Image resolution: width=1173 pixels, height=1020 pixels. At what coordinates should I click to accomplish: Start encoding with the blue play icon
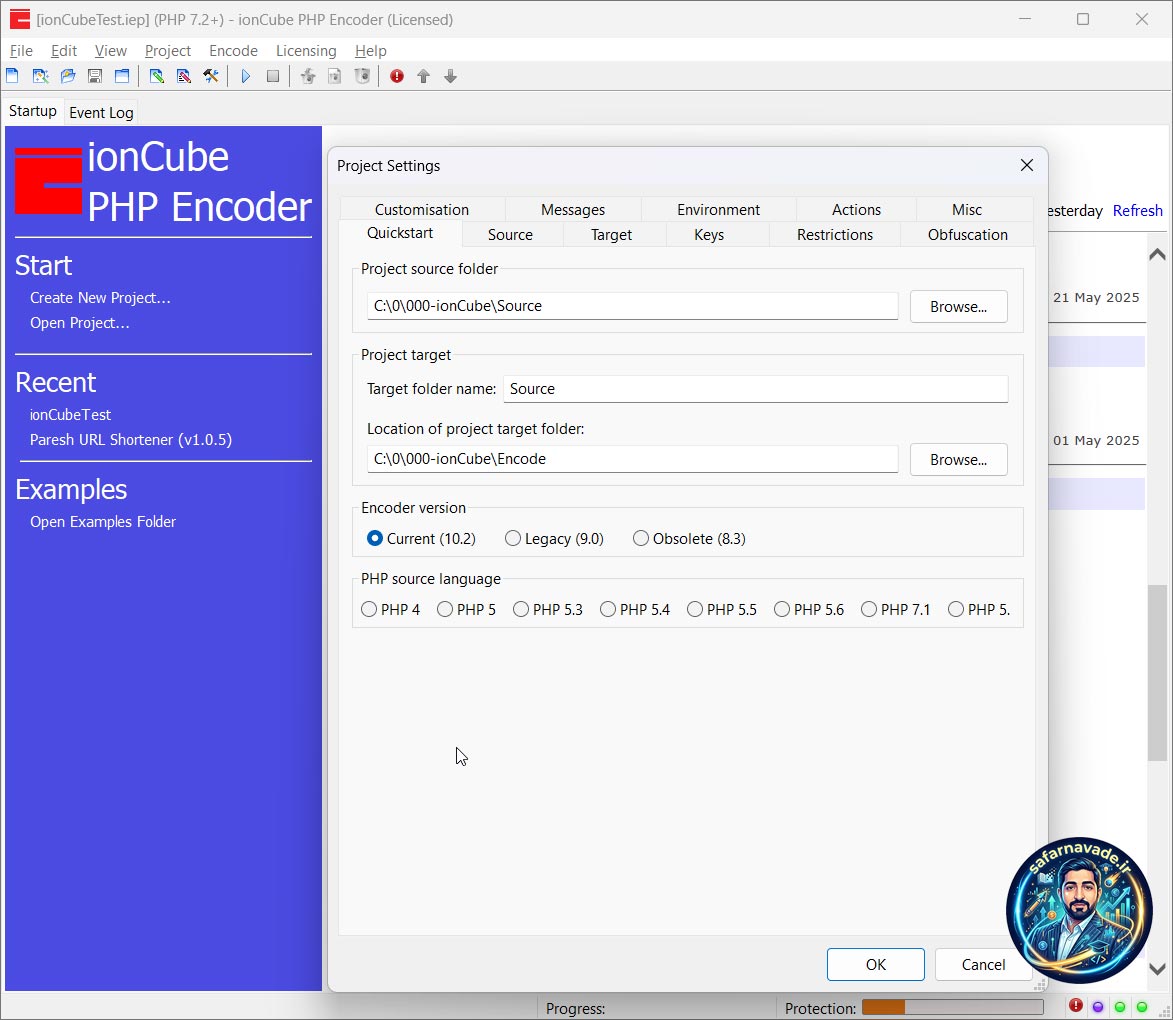pos(245,76)
